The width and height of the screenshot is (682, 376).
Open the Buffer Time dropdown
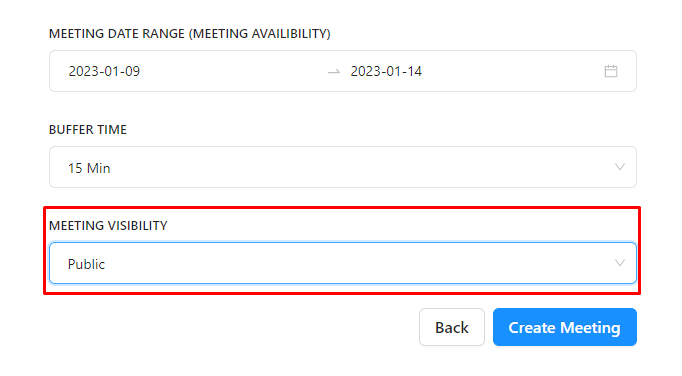click(x=343, y=167)
